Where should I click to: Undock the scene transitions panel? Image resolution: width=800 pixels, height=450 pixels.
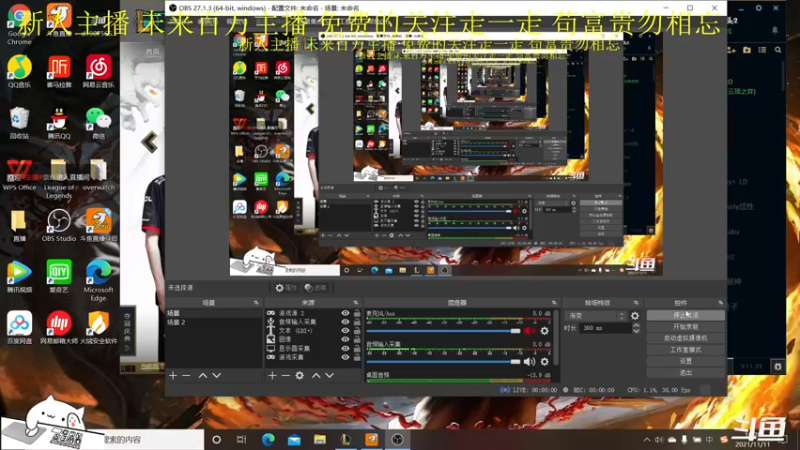[x=636, y=303]
